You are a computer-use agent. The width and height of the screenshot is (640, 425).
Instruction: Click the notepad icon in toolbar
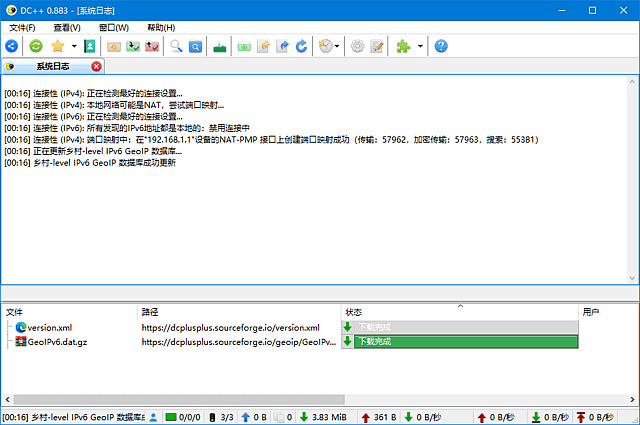click(377, 46)
